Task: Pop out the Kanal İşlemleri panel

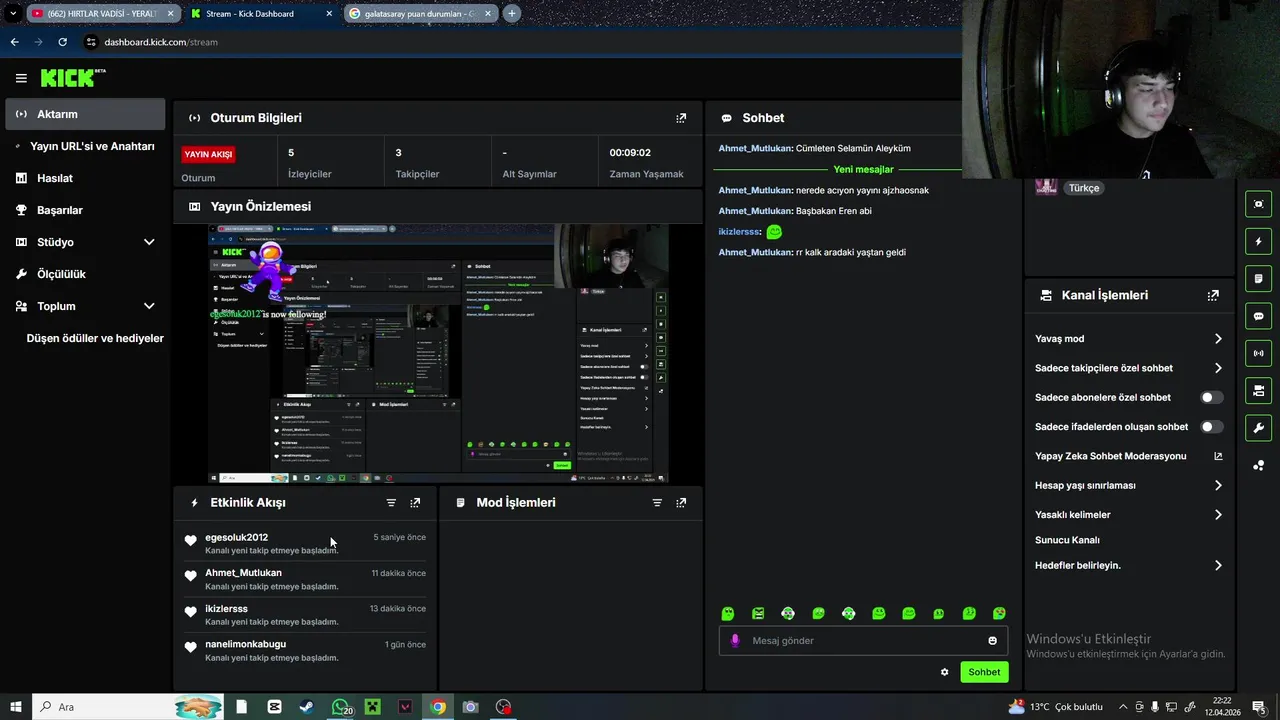Action: tap(1213, 296)
